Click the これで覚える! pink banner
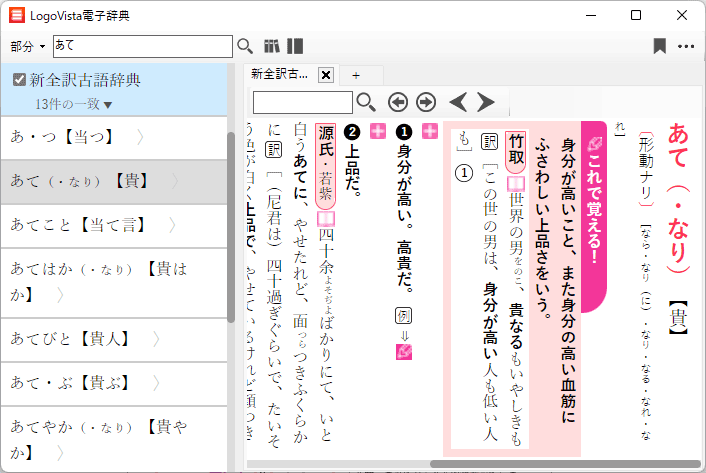706x473 pixels. tap(594, 216)
